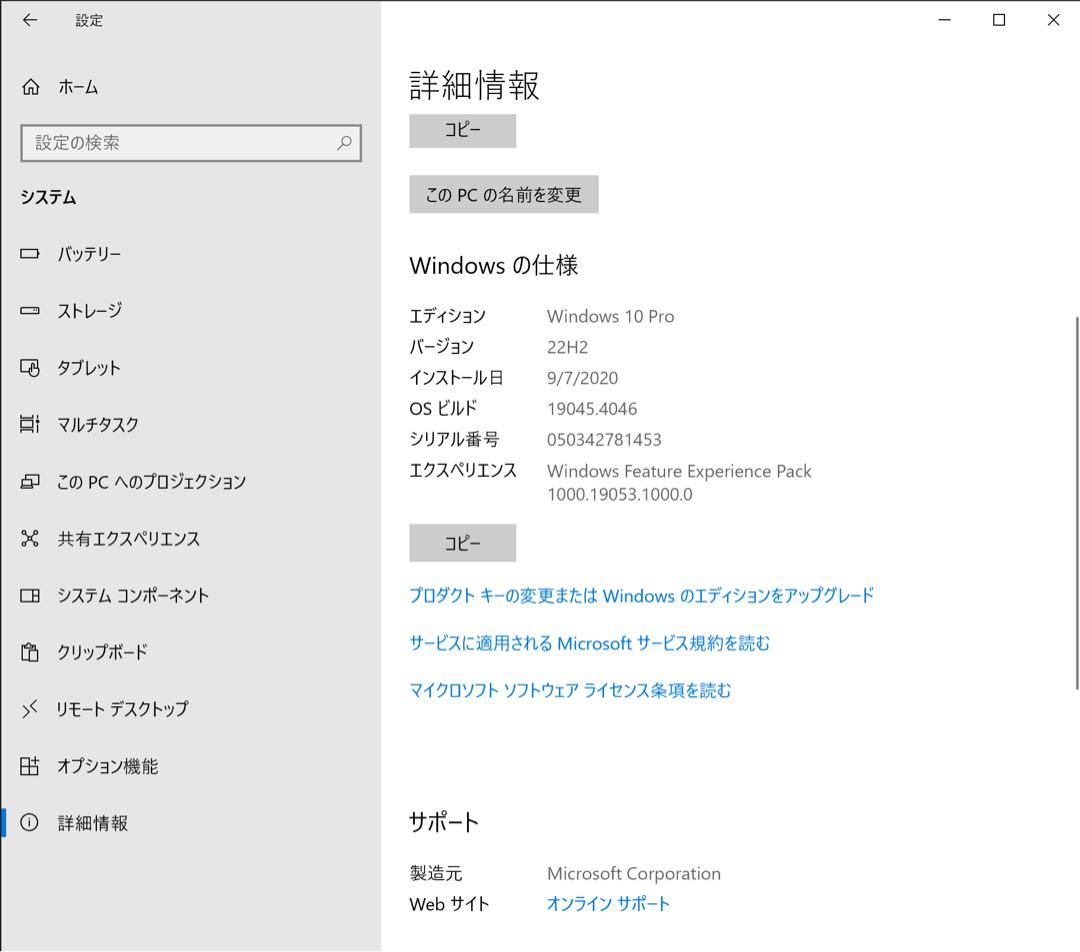The width and height of the screenshot is (1080, 952).
Task: Select the オプション機能 sidebar icon
Action: [x=28, y=767]
